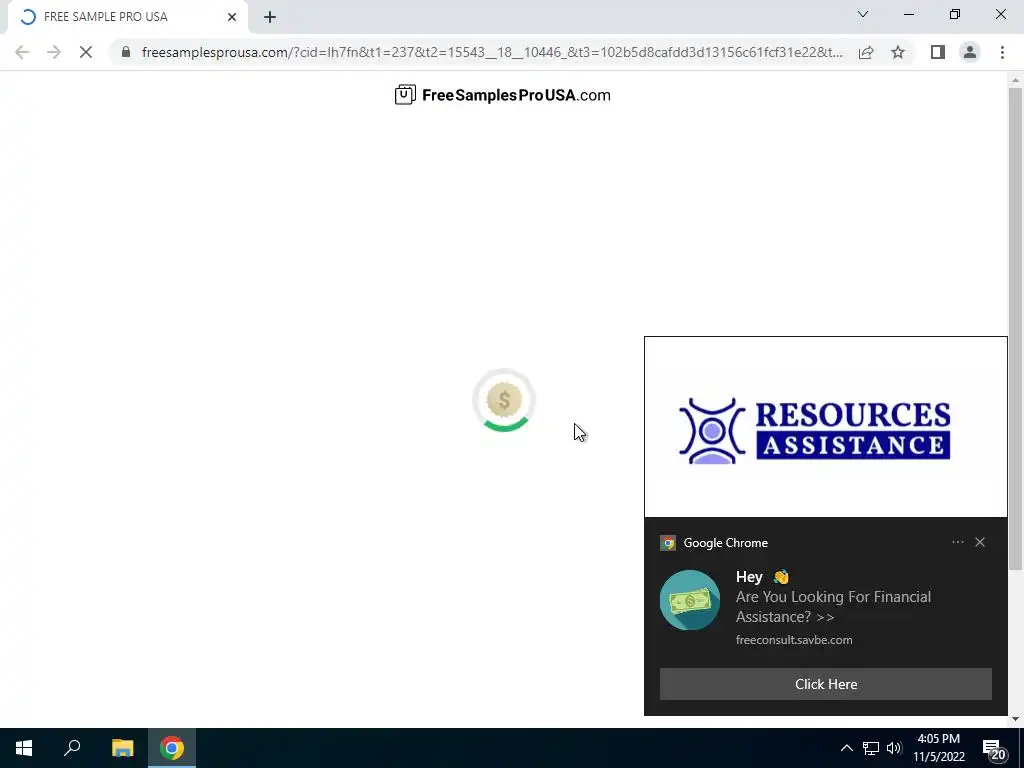Screen dimensions: 1024x768
Task: Restore down the Chrome window
Action: [955, 14]
